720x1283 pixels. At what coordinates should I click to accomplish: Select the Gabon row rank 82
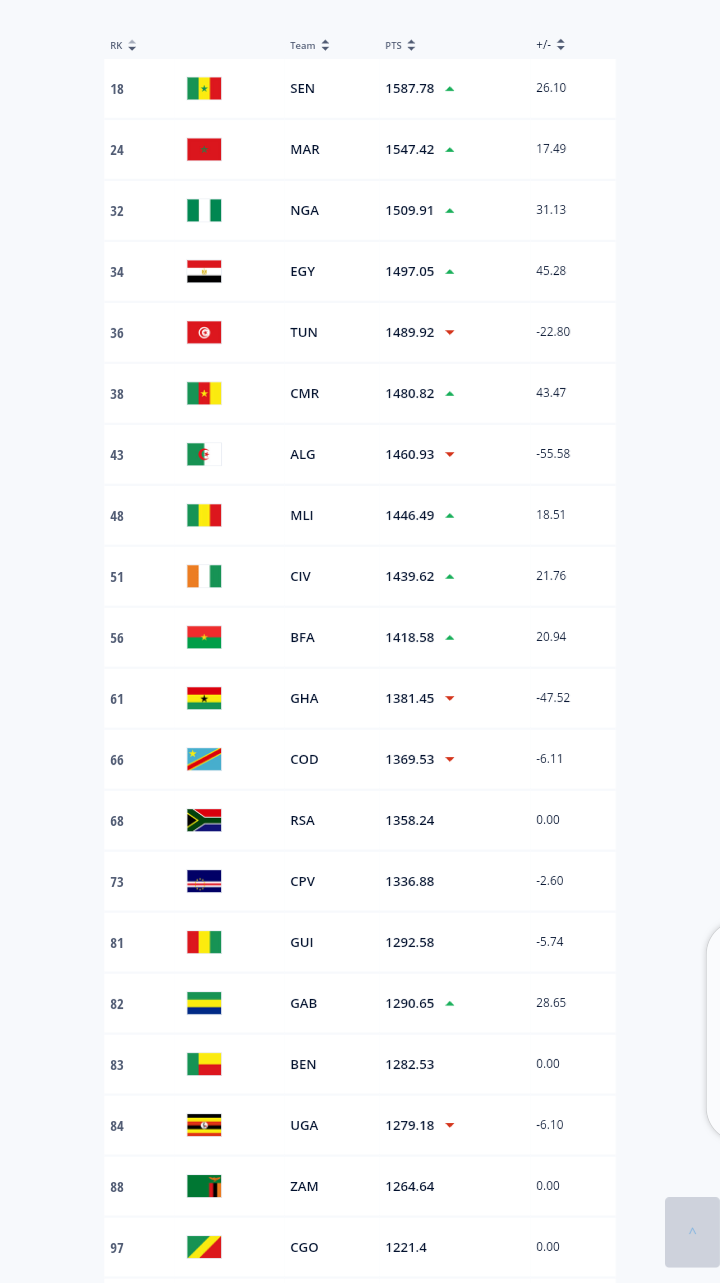[x=117, y=1004]
